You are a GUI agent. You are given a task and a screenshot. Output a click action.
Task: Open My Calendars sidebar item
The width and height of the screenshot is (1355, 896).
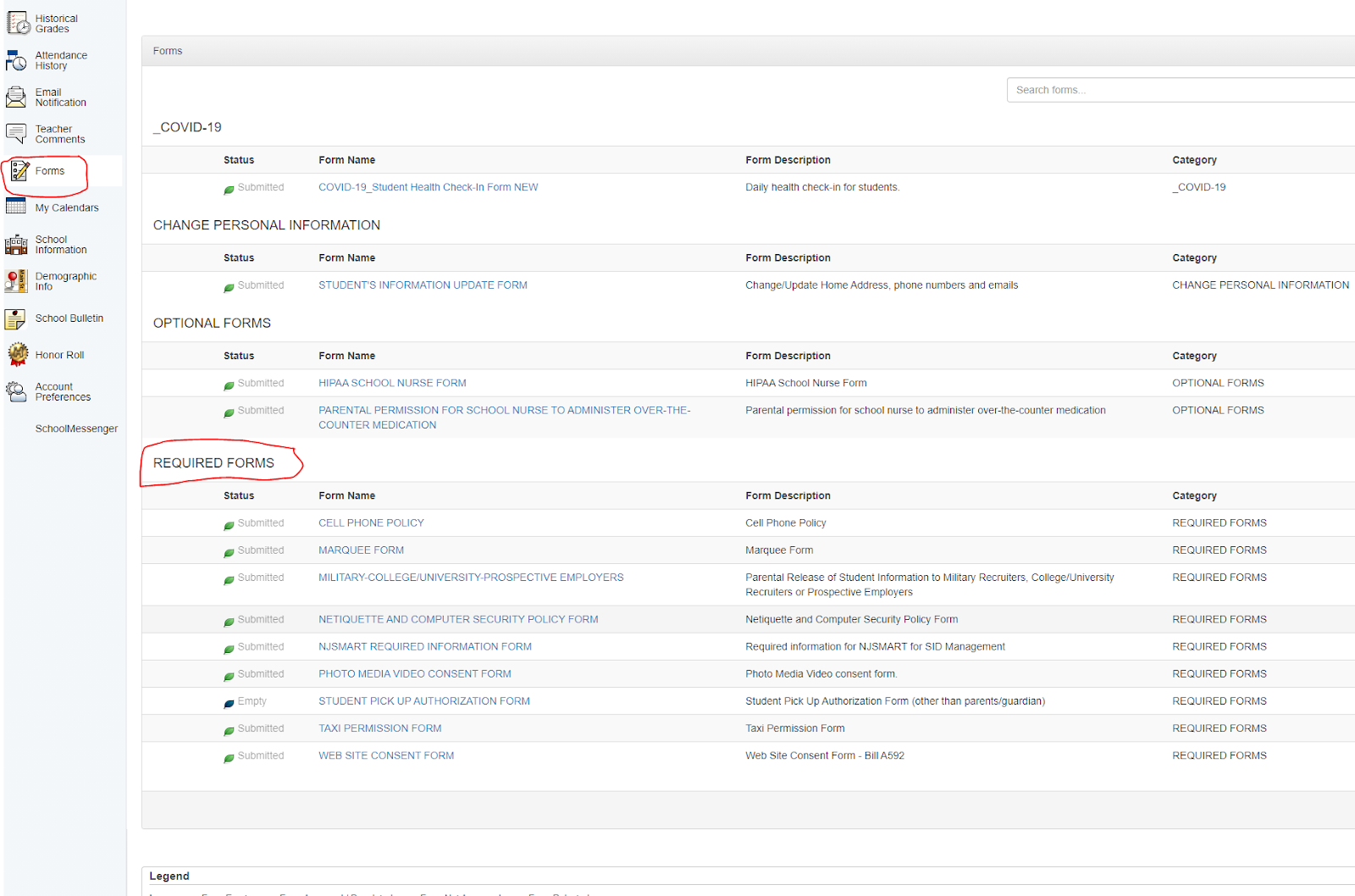click(67, 207)
